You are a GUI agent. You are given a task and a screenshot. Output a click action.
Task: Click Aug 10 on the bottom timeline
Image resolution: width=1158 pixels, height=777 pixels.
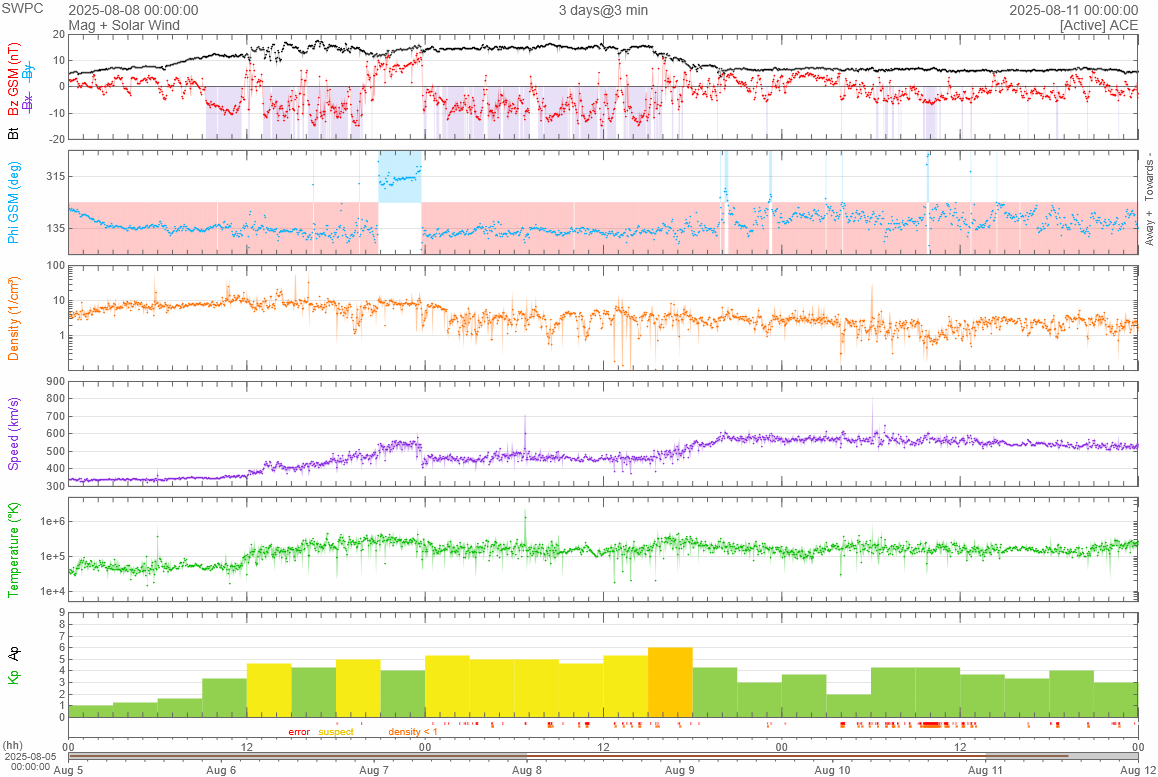pyautogui.click(x=832, y=769)
